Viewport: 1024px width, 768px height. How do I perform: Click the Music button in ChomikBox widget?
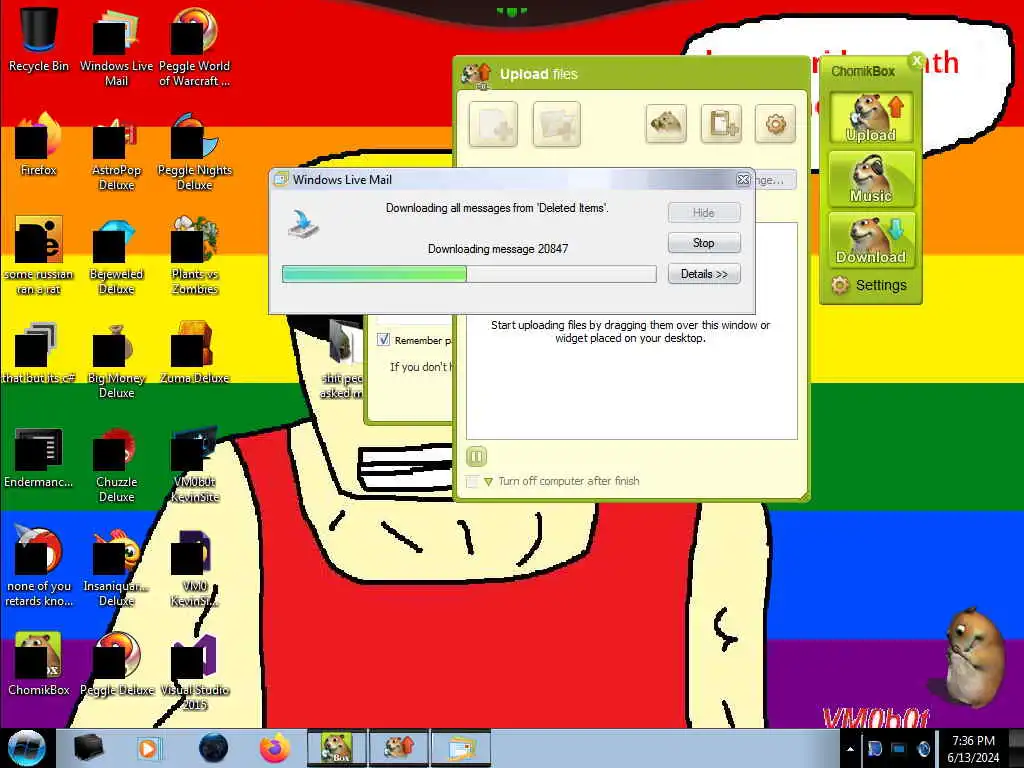point(871,178)
